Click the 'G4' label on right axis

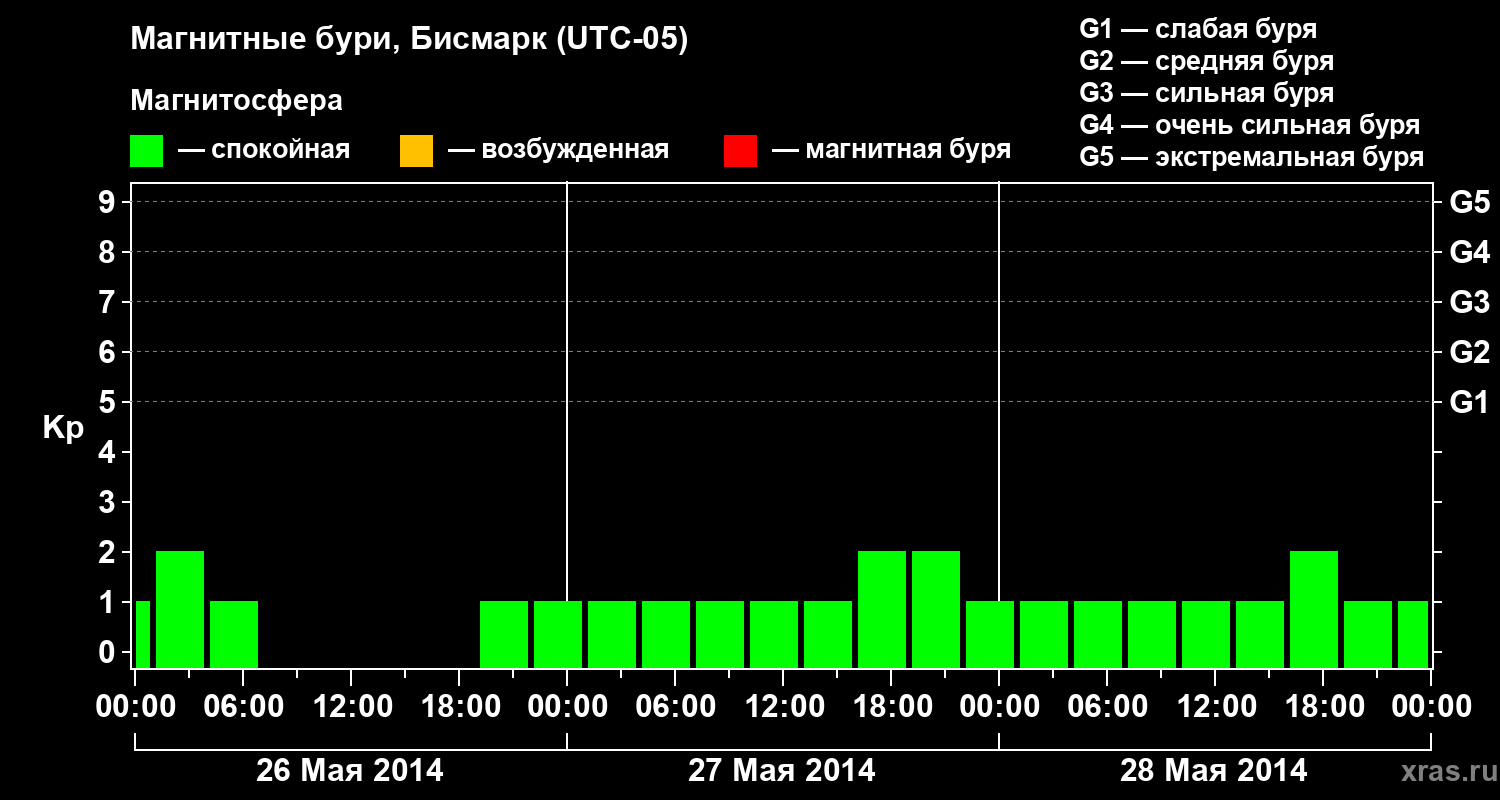point(1469,252)
